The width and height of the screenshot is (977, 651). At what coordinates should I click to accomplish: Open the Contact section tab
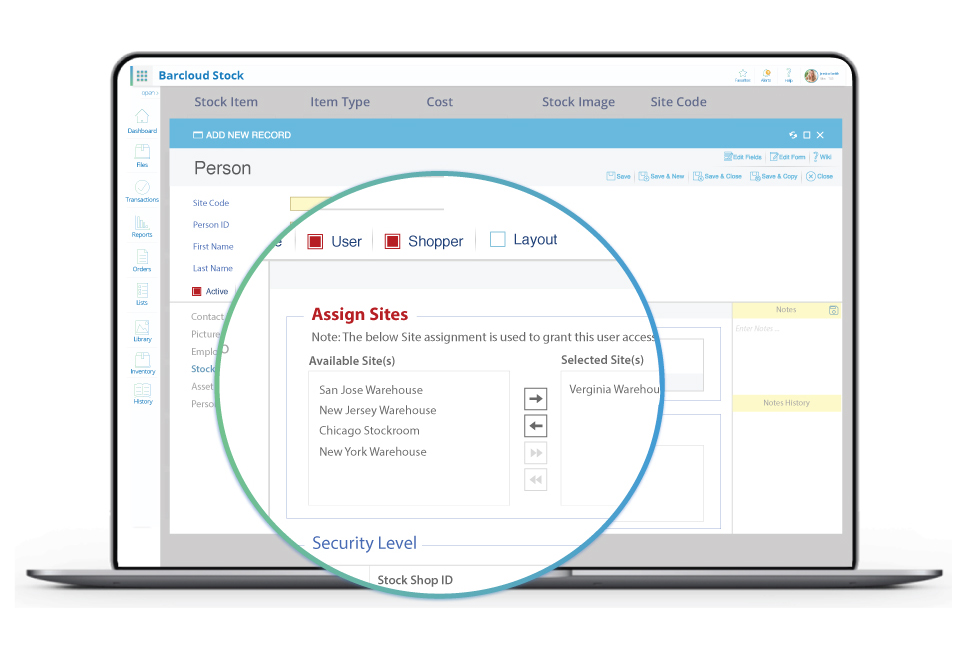coord(207,316)
